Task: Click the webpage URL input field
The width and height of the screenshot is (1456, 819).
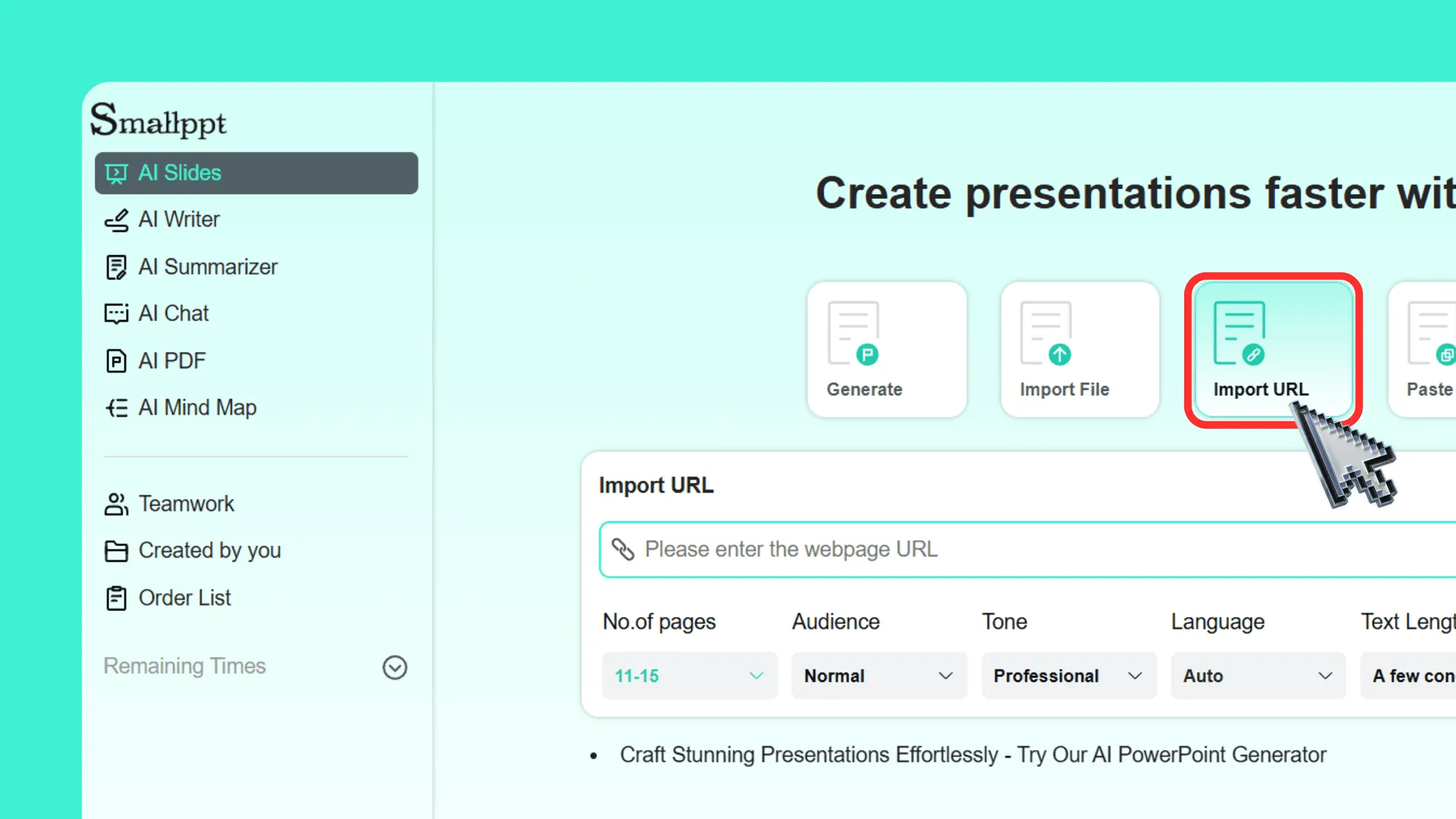Action: tap(1019, 550)
